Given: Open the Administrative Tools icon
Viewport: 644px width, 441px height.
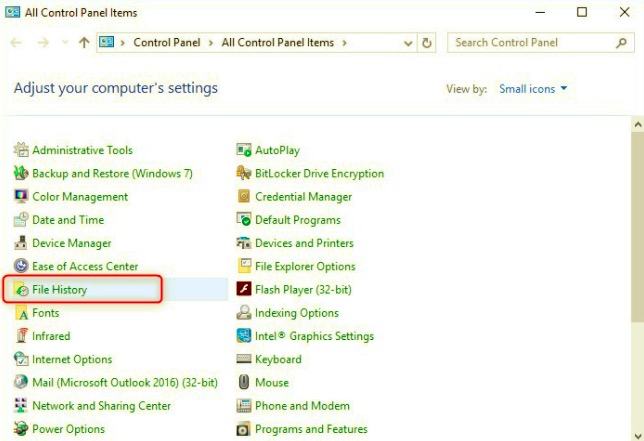Looking at the screenshot, I should click(x=21, y=150).
